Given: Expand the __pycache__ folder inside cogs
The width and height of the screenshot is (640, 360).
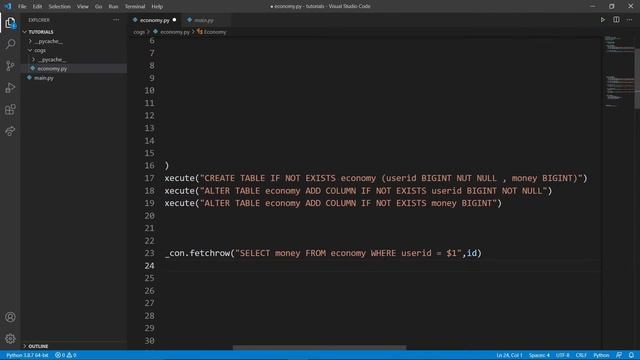Looking at the screenshot, I should pyautogui.click(x=33, y=60).
